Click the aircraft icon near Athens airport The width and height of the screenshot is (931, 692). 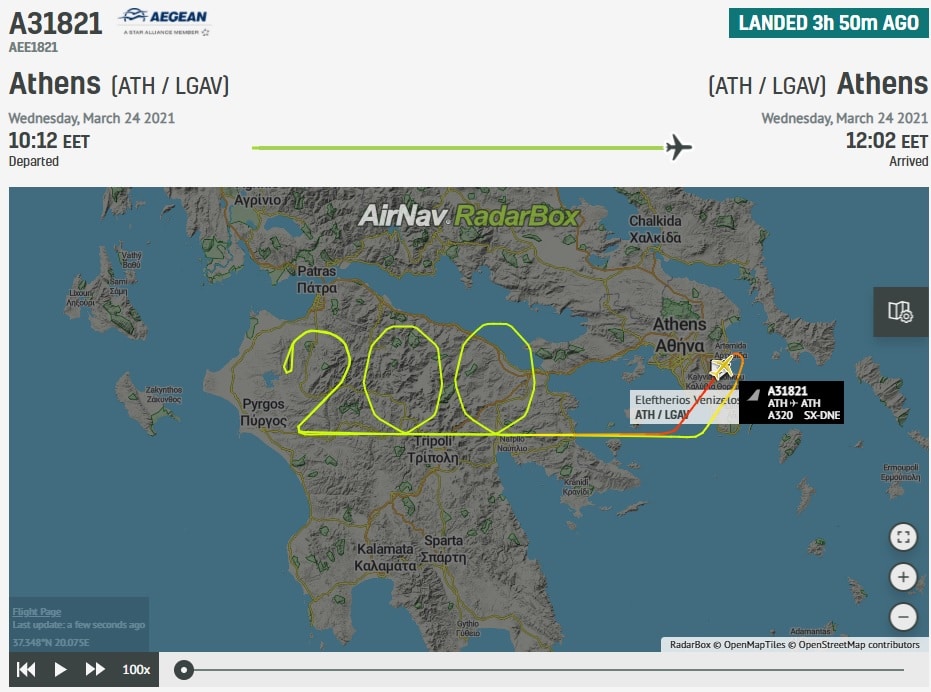coord(722,367)
